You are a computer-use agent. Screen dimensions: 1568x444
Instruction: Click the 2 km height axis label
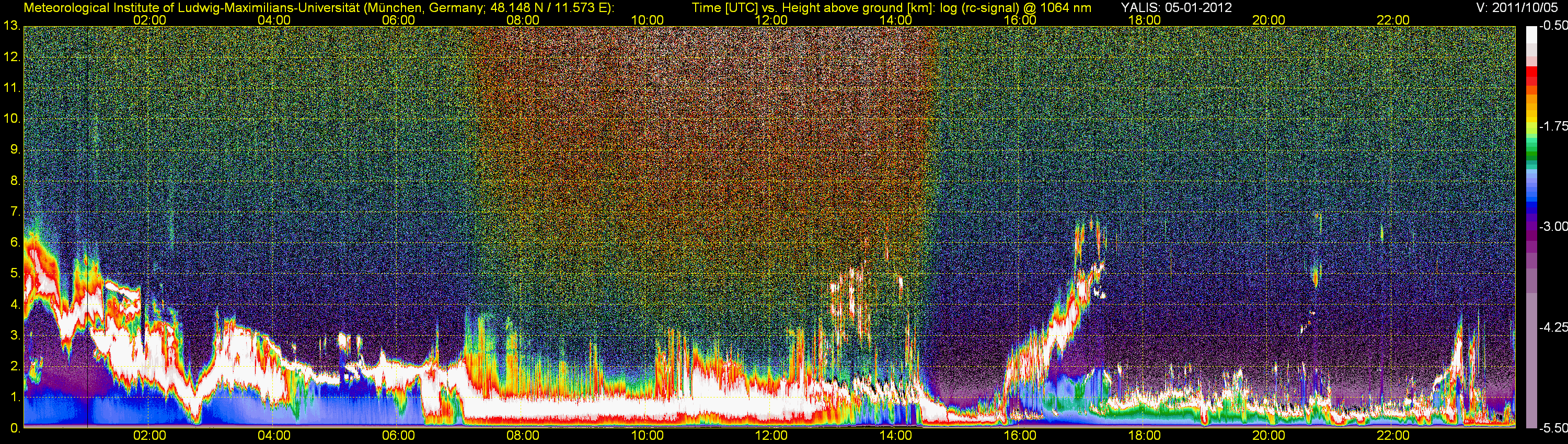[x=15, y=366]
